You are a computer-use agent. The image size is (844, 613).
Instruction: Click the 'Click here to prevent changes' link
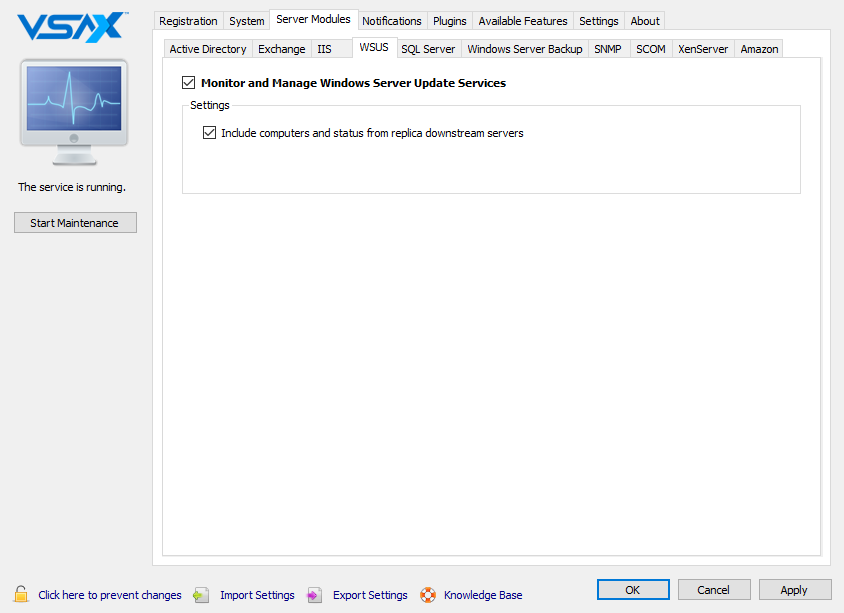pyautogui.click(x=110, y=595)
